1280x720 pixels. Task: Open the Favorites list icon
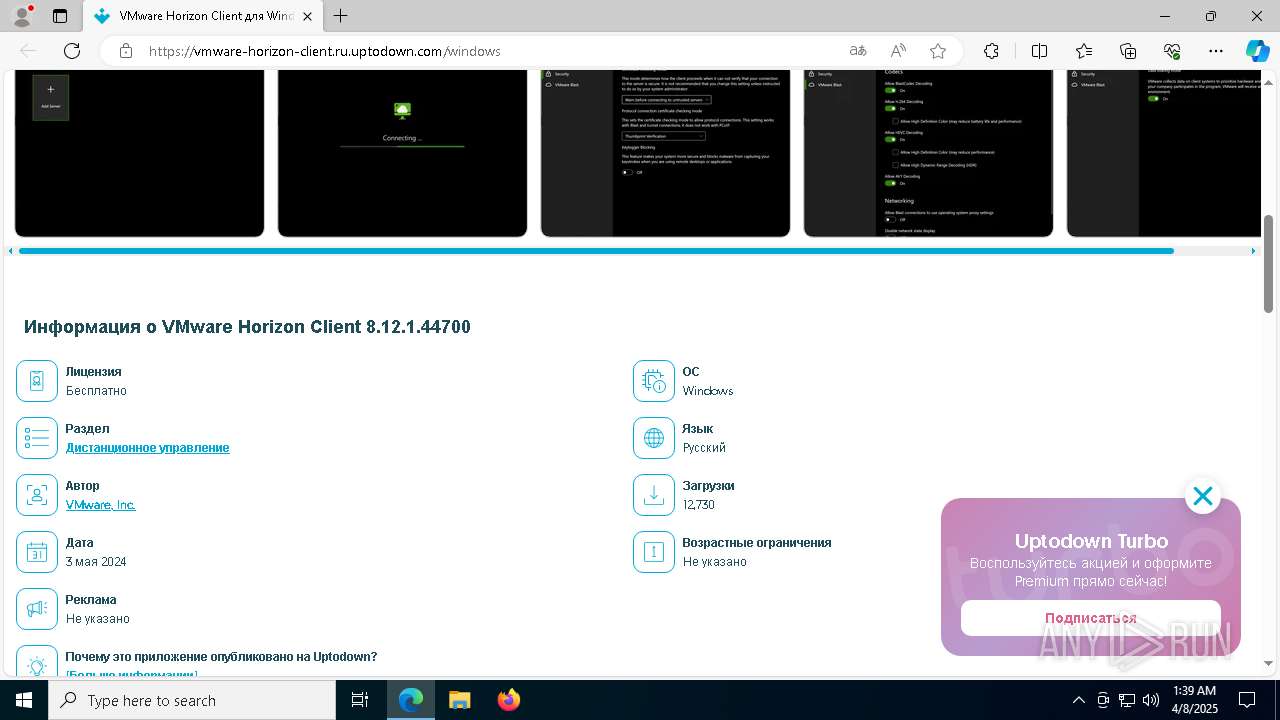(1084, 51)
